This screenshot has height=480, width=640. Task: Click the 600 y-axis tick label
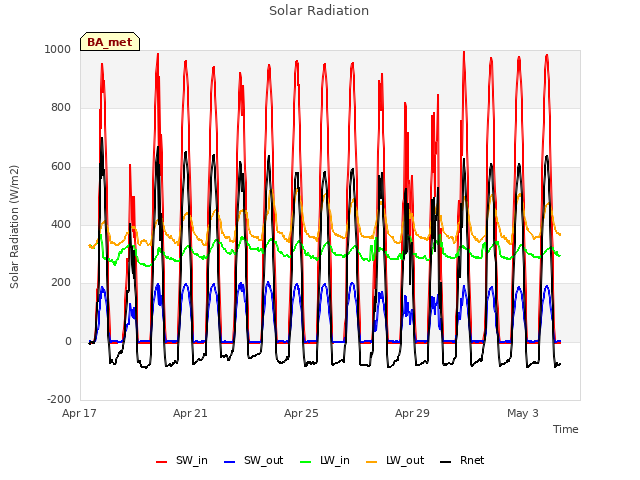tap(61, 167)
